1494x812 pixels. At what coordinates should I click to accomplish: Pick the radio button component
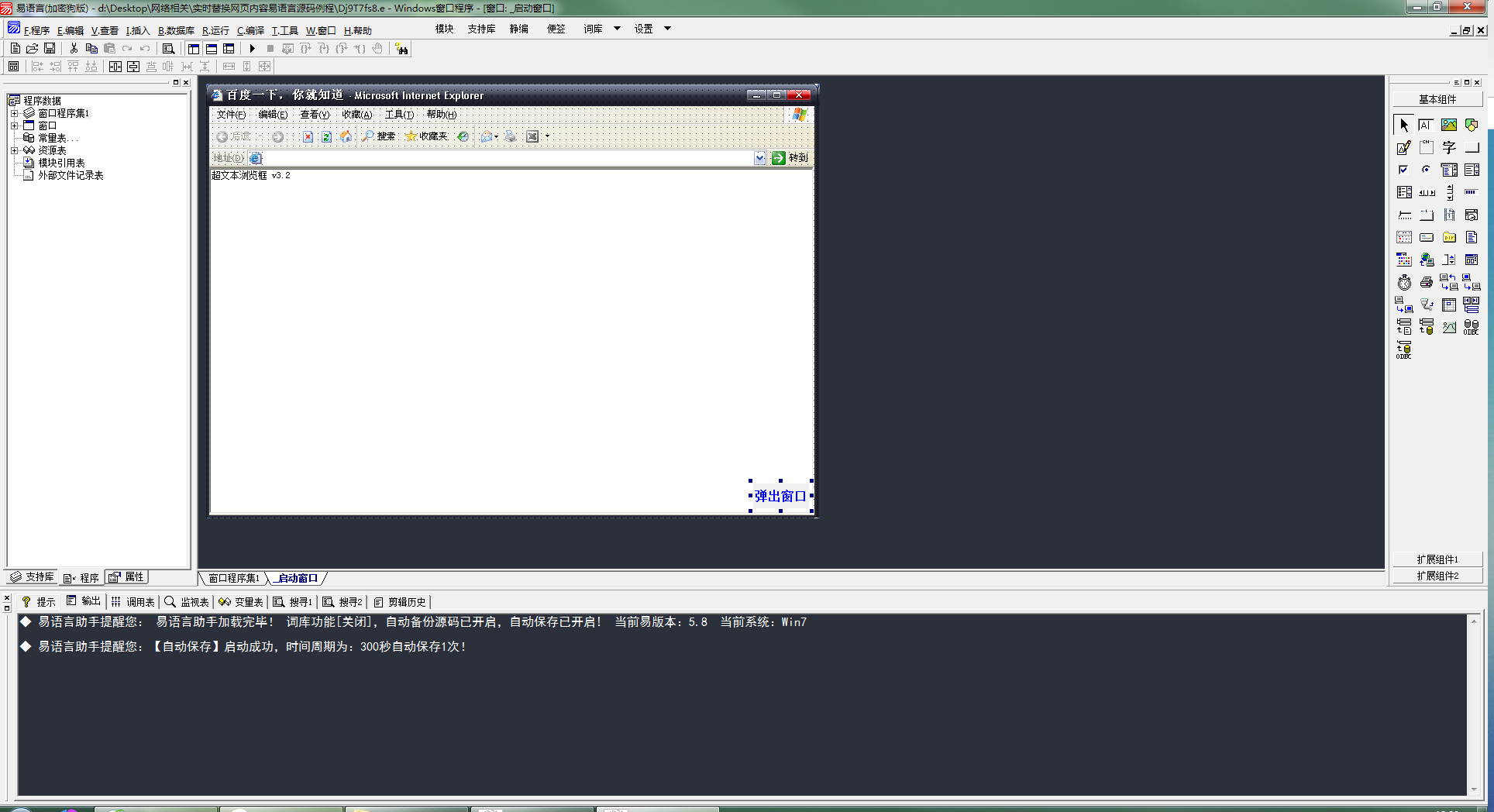point(1427,170)
